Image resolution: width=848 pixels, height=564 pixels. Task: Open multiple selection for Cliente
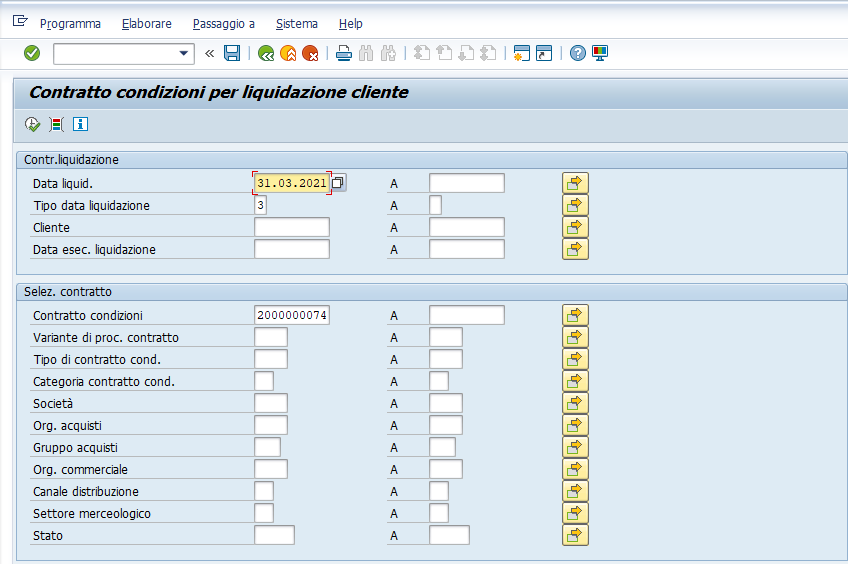pos(575,227)
